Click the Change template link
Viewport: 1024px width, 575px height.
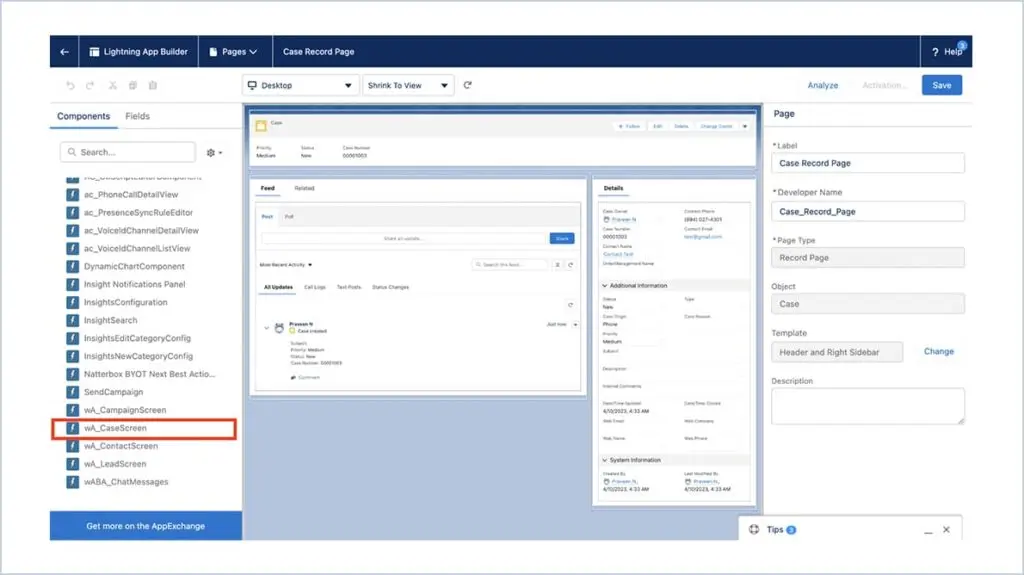pyautogui.click(x=938, y=352)
